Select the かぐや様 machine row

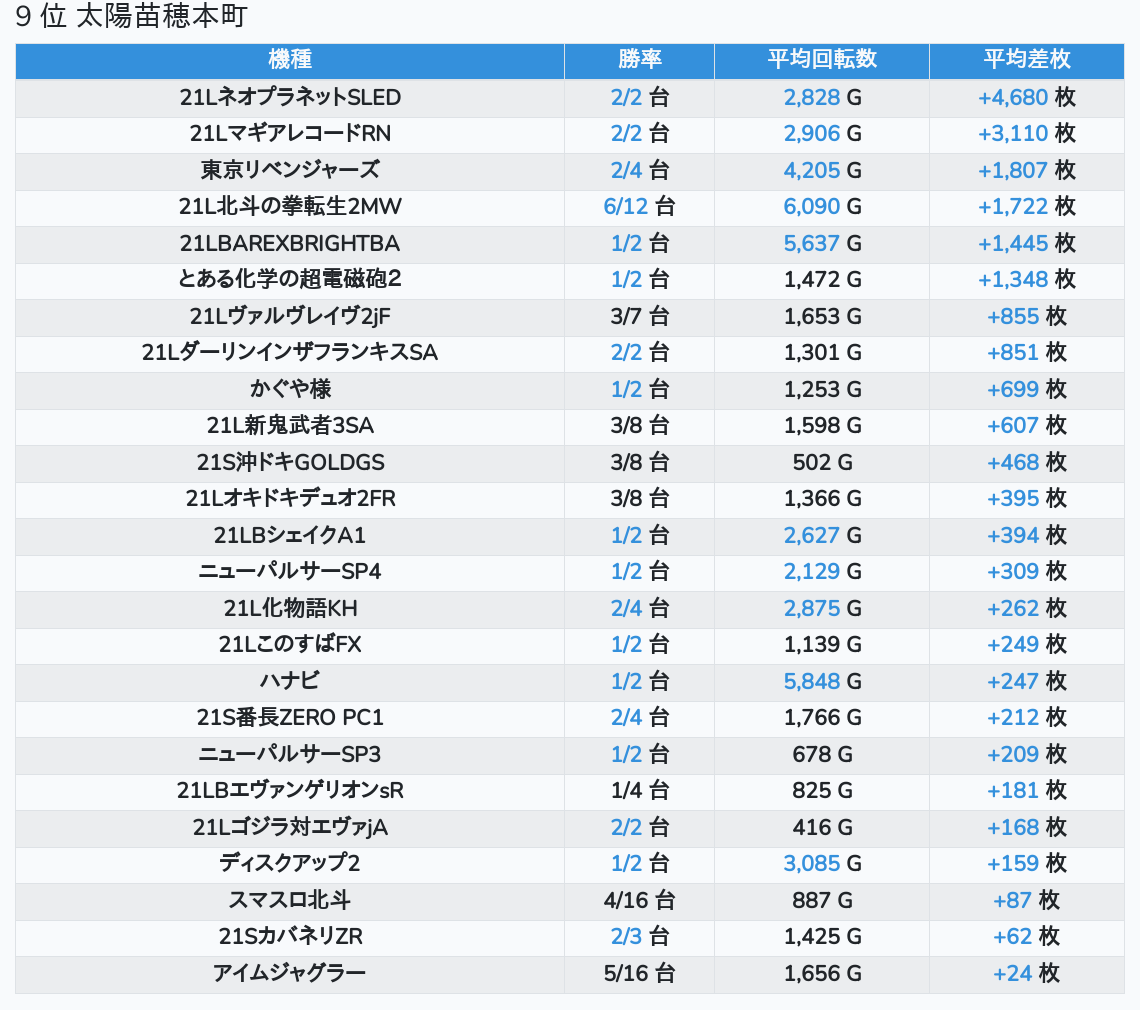[x=290, y=389]
